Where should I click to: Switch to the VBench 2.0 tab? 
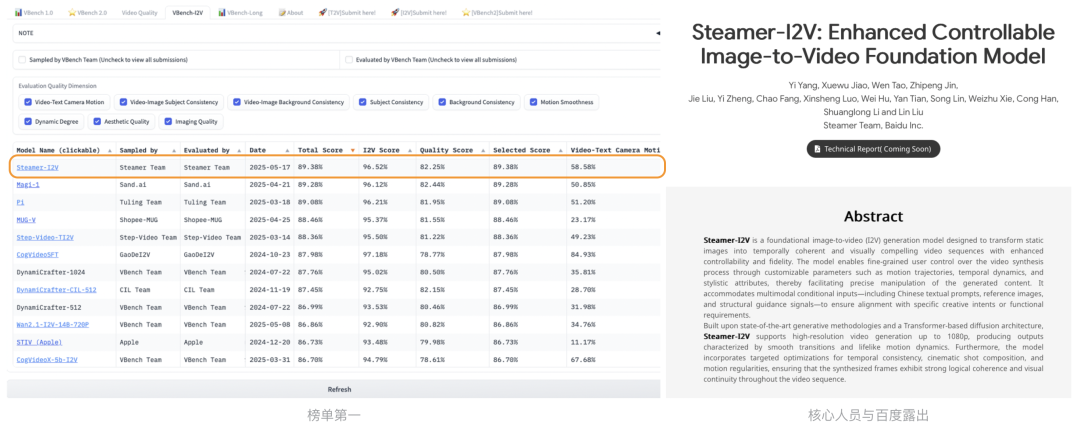[x=87, y=12]
